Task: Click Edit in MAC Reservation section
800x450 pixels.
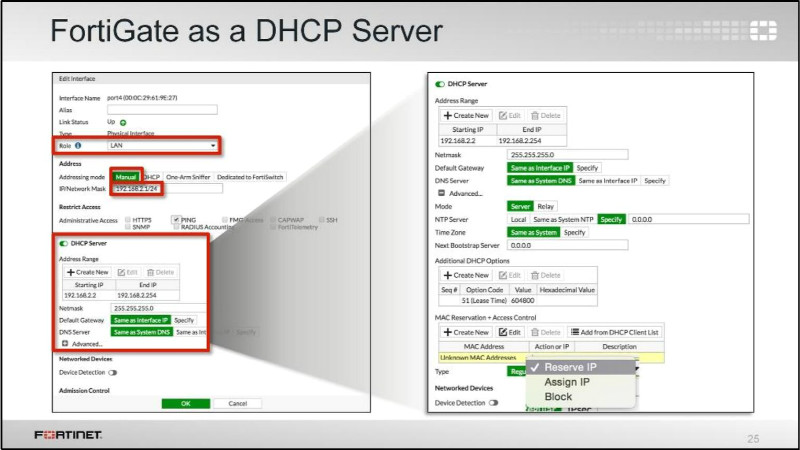Action: pos(510,332)
